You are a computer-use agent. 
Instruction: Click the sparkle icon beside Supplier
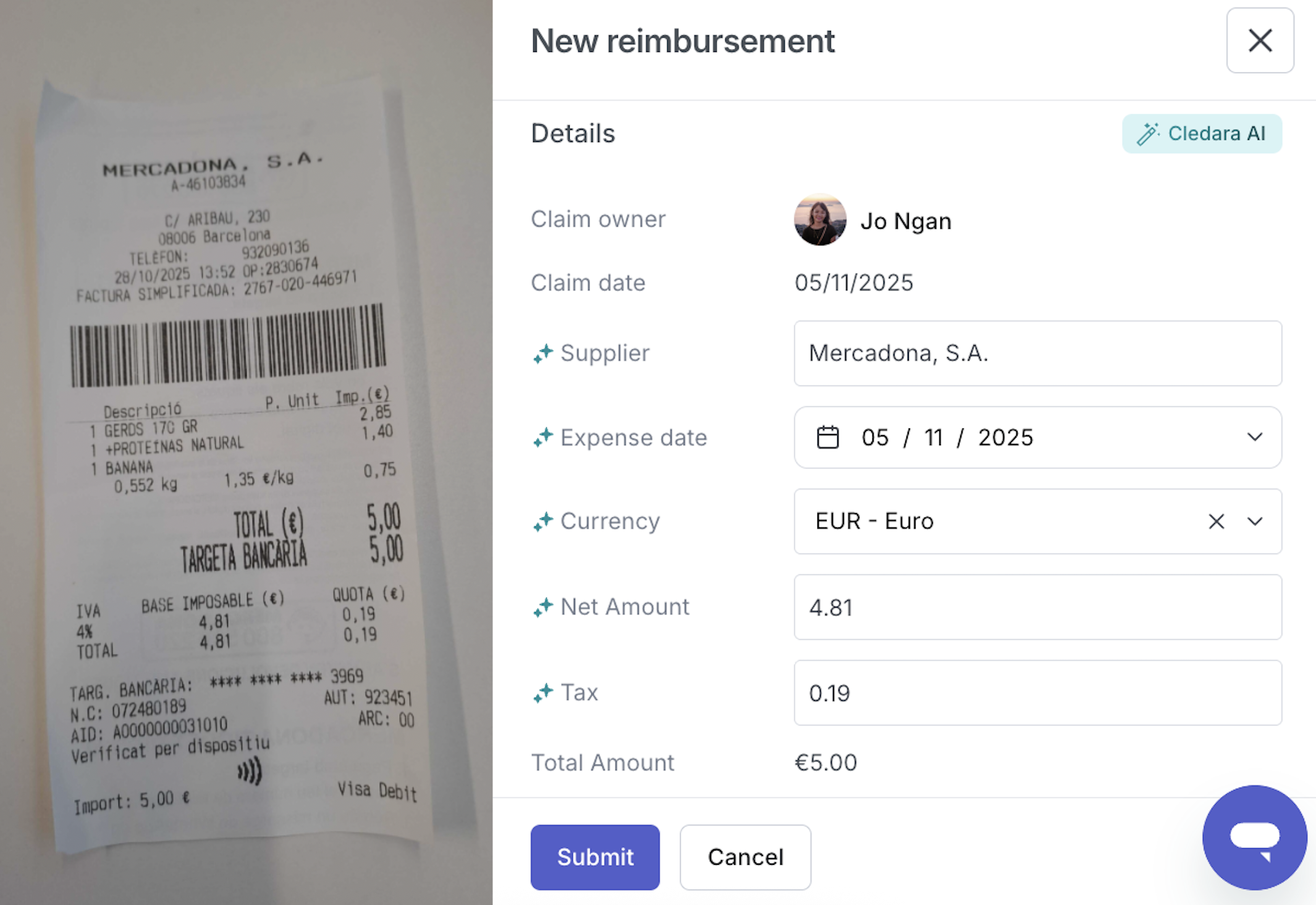543,354
